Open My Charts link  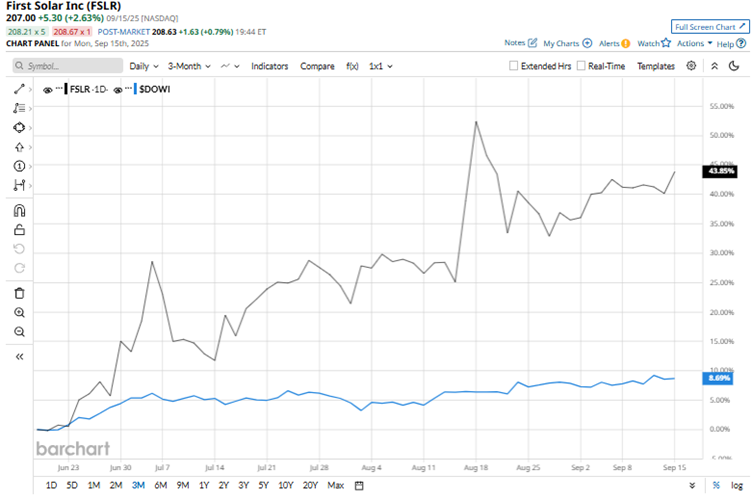(x=567, y=43)
